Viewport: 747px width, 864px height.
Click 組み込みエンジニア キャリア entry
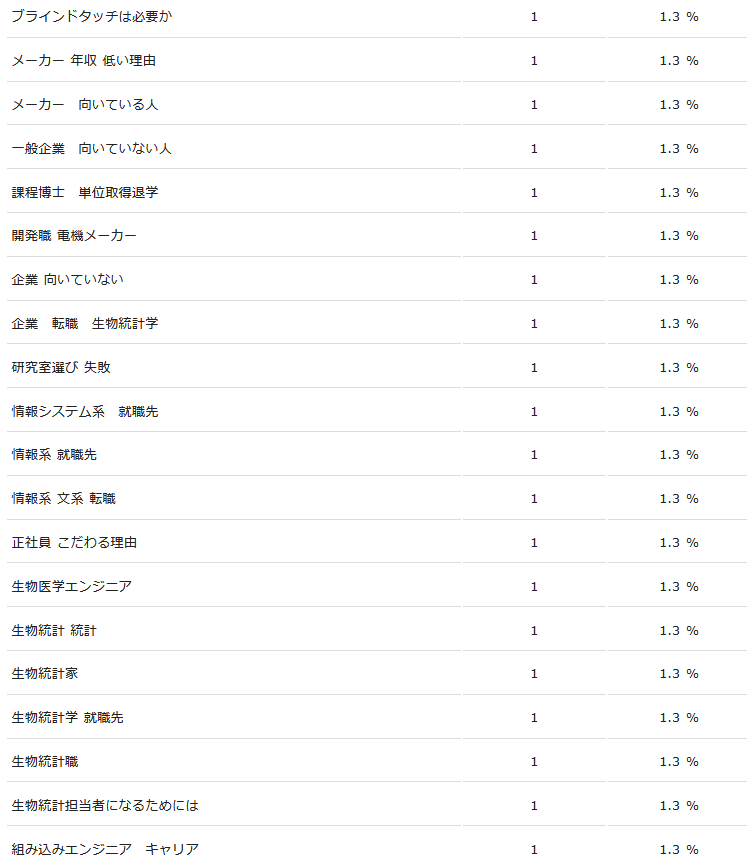point(105,849)
